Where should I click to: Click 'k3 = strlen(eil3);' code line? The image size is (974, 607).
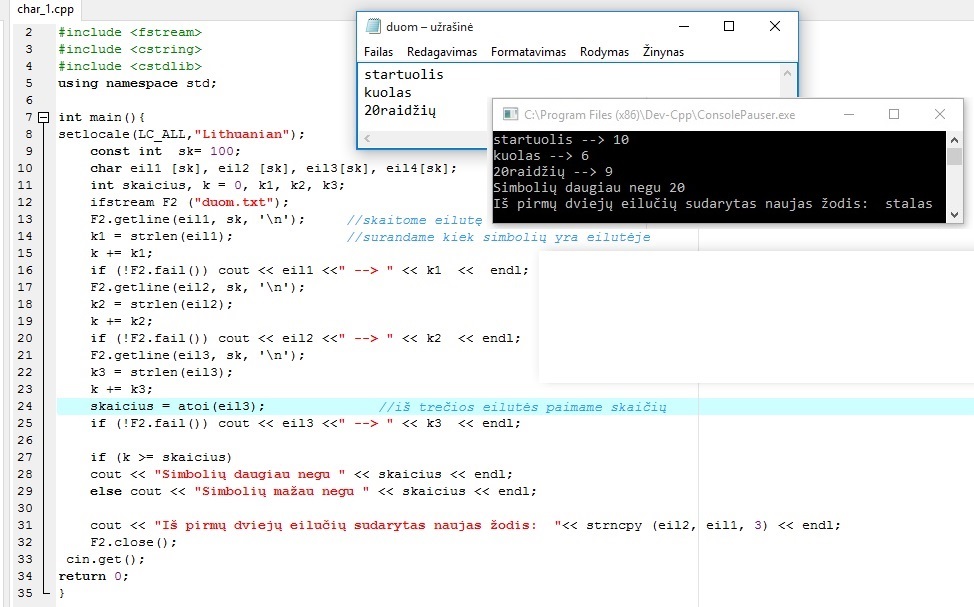(162, 372)
